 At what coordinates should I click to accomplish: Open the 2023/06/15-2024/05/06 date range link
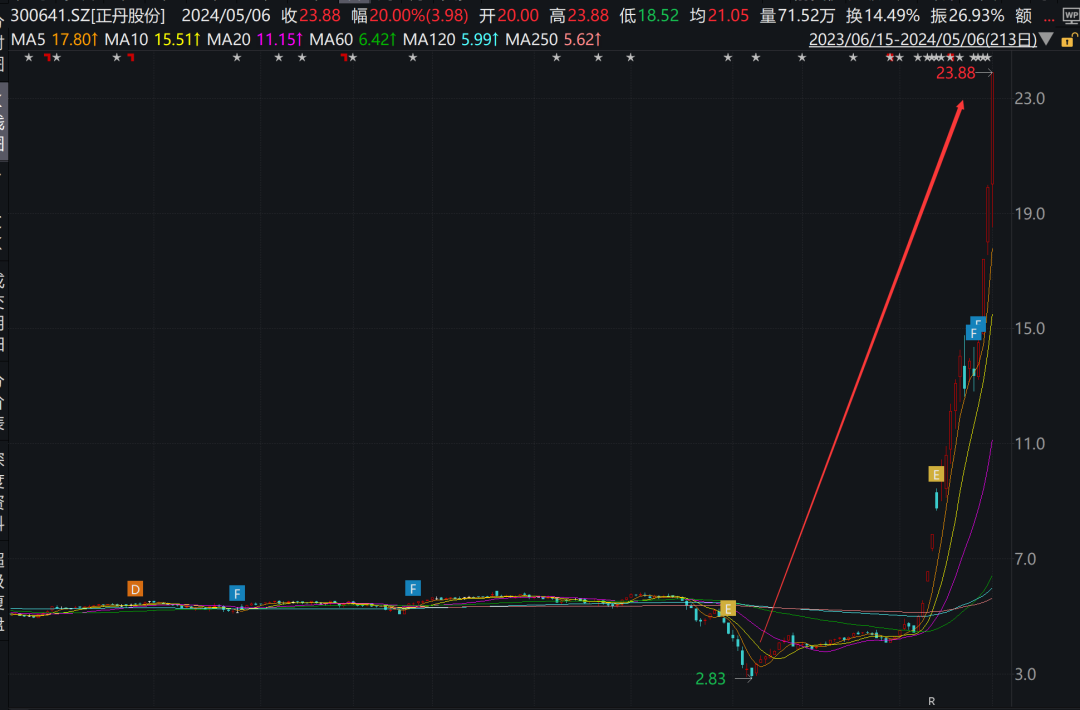point(922,39)
